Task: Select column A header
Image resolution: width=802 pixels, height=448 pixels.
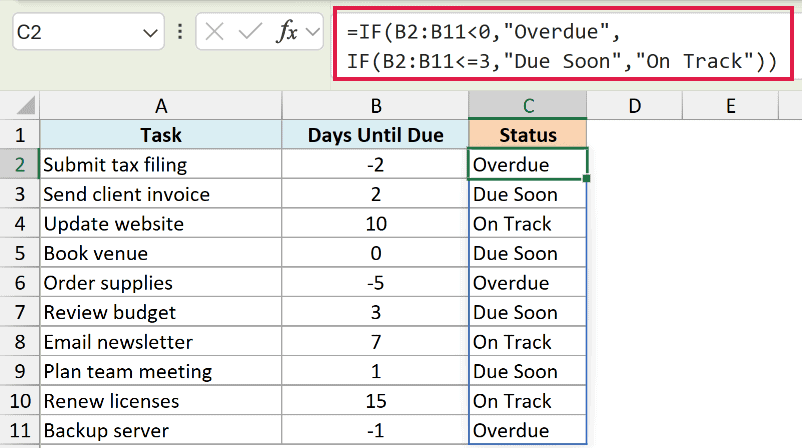Action: 161,106
